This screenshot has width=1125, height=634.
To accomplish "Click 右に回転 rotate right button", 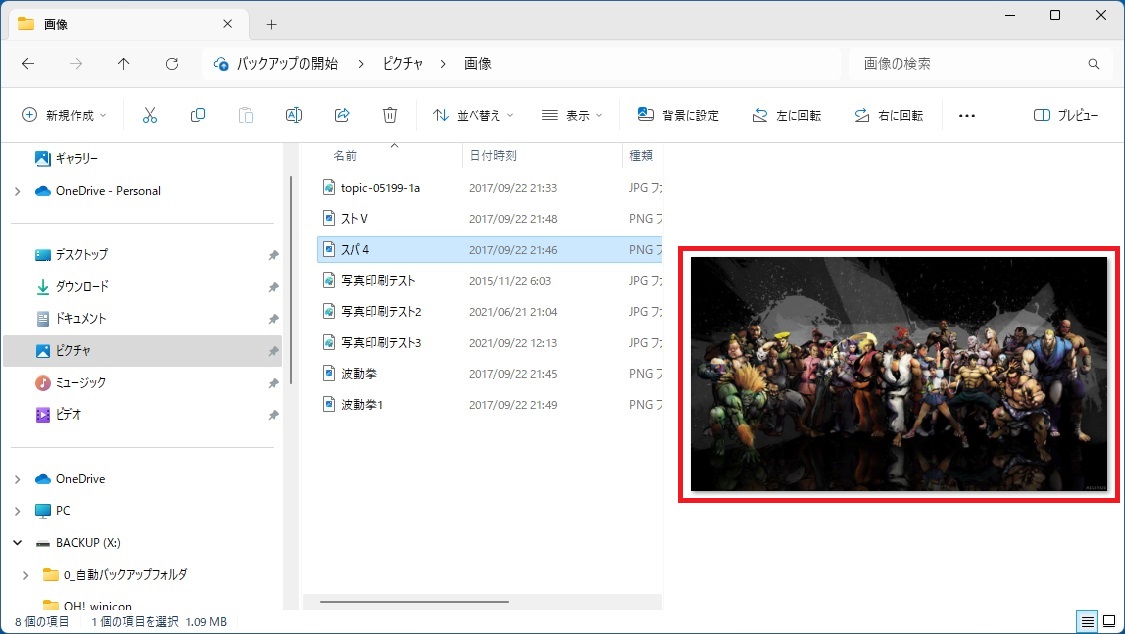I will (x=888, y=115).
